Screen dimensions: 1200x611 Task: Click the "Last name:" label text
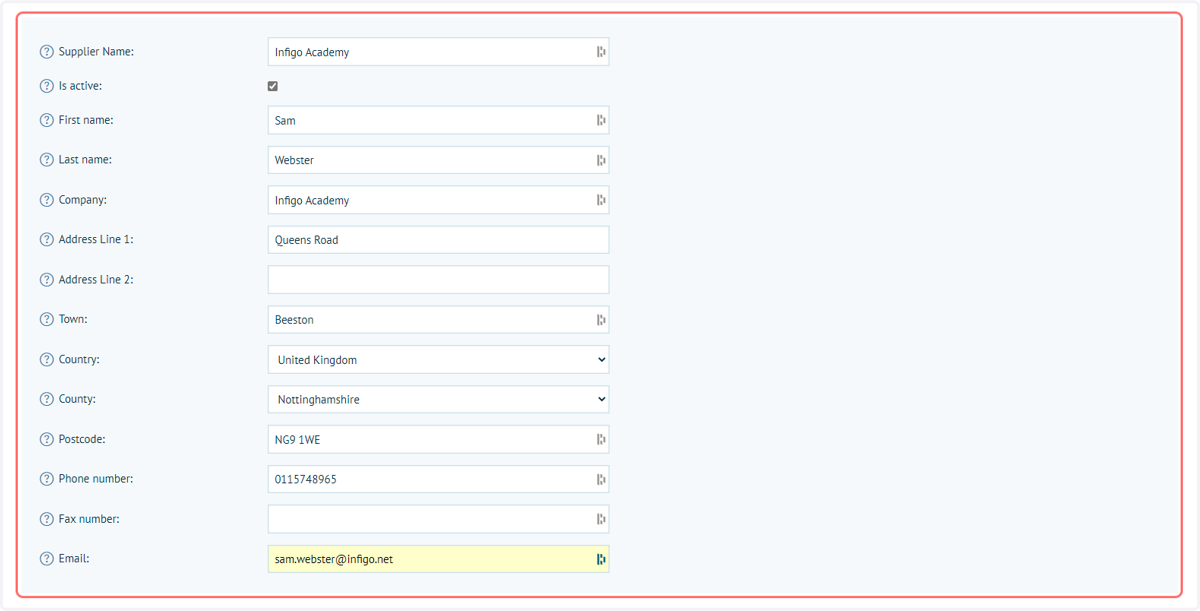tap(85, 160)
